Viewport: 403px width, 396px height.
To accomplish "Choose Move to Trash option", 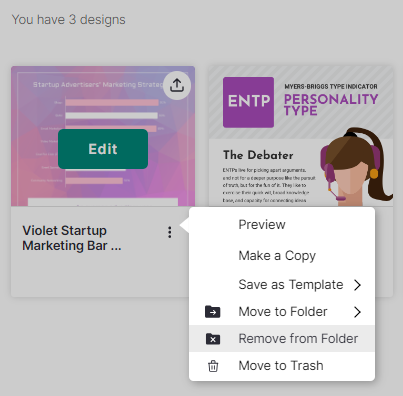I will point(282,366).
